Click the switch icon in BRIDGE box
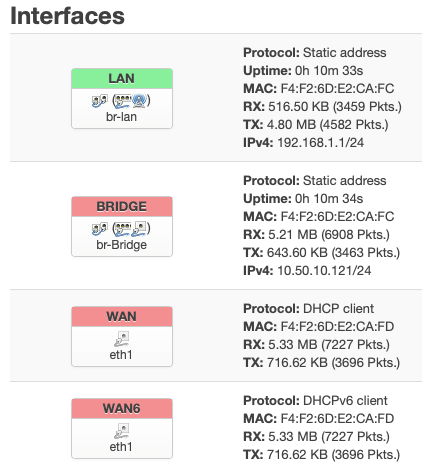 tap(123, 229)
